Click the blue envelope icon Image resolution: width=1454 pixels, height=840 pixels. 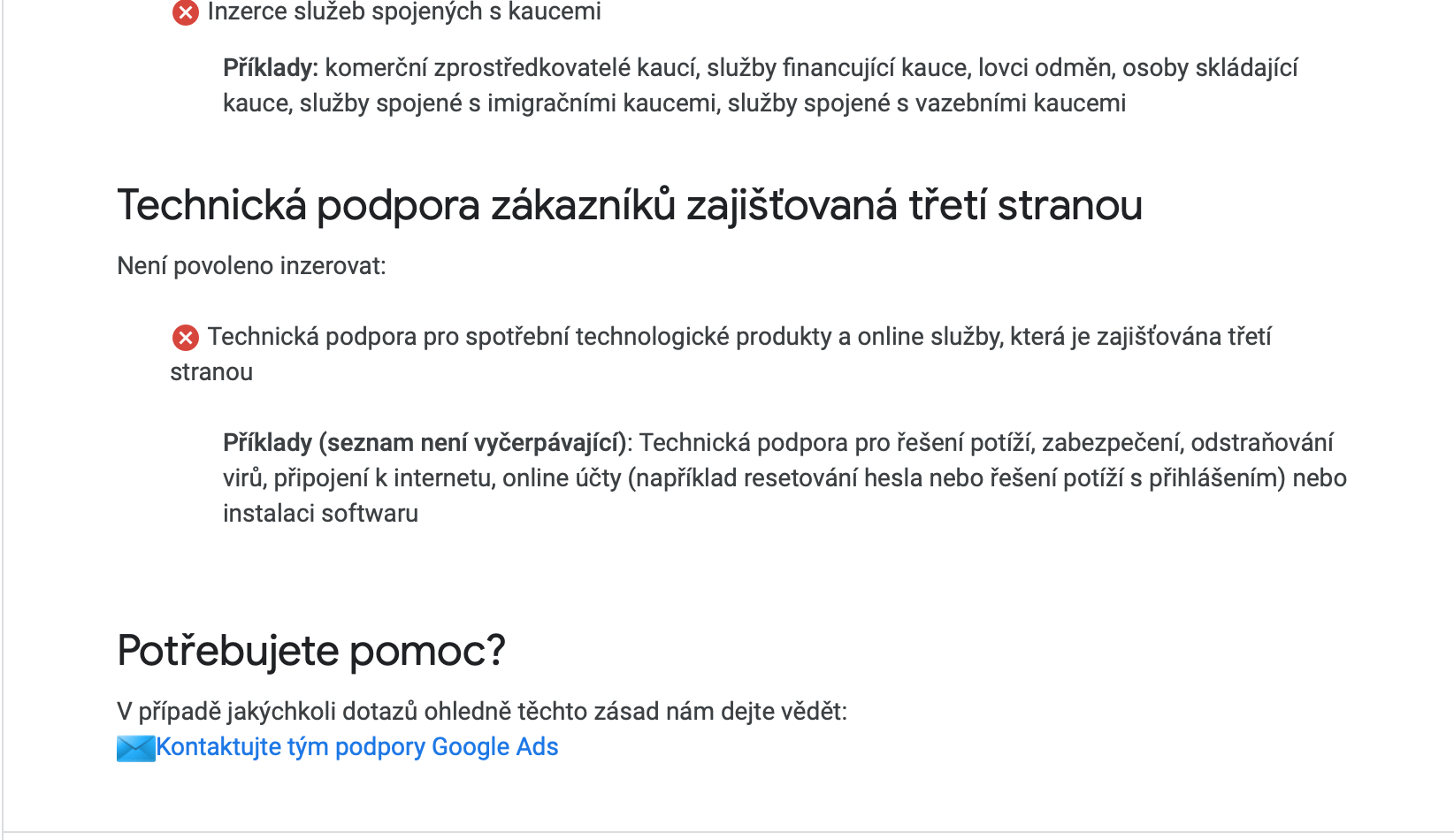click(135, 748)
